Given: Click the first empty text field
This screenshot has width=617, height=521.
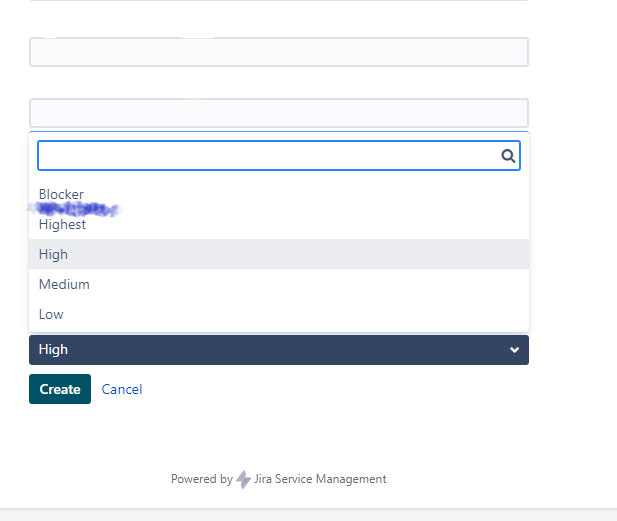Looking at the screenshot, I should [x=279, y=52].
